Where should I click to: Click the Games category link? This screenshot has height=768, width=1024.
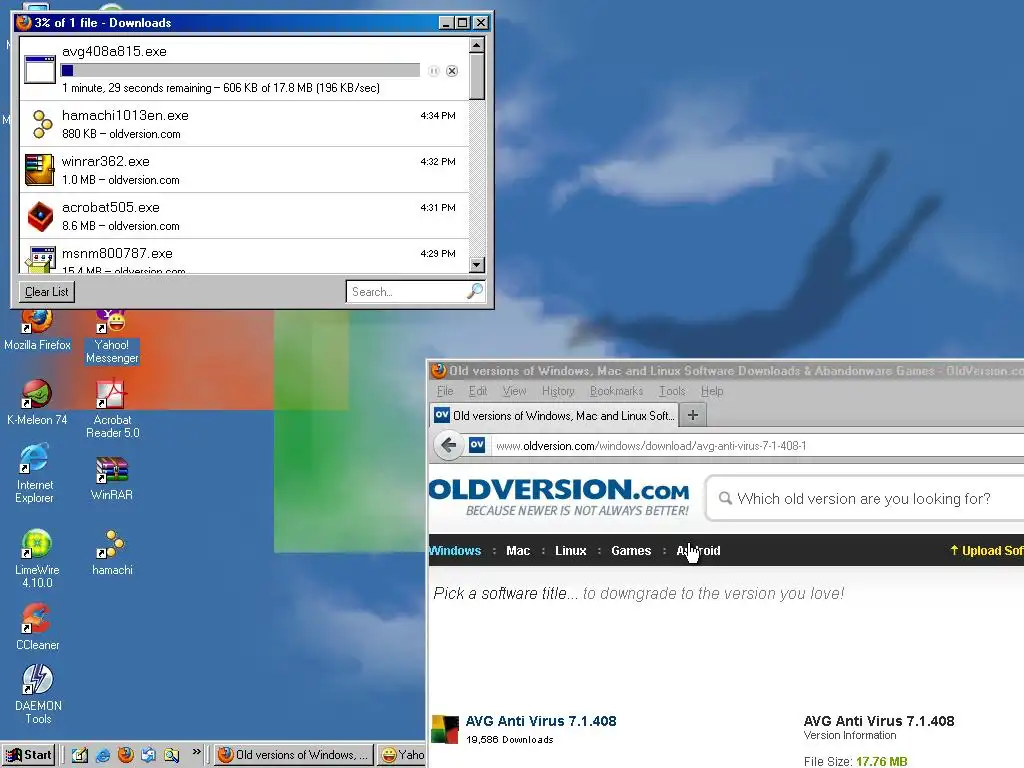click(631, 551)
